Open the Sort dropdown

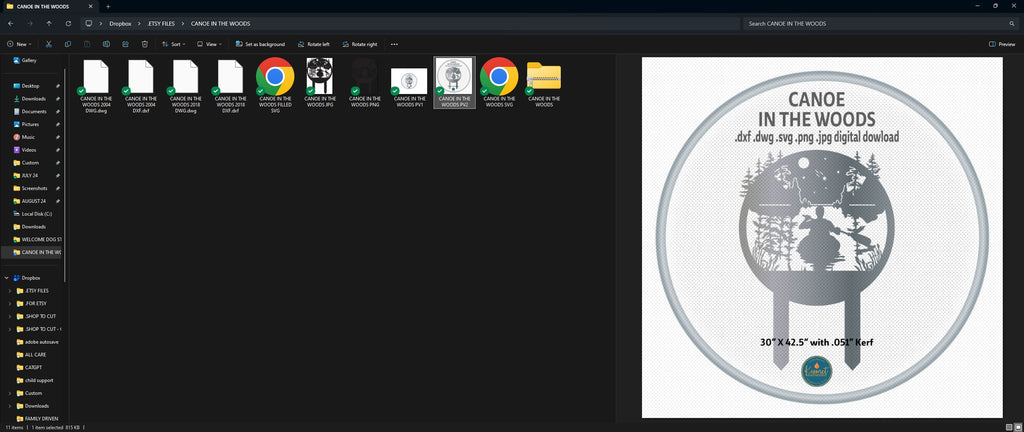coord(173,44)
